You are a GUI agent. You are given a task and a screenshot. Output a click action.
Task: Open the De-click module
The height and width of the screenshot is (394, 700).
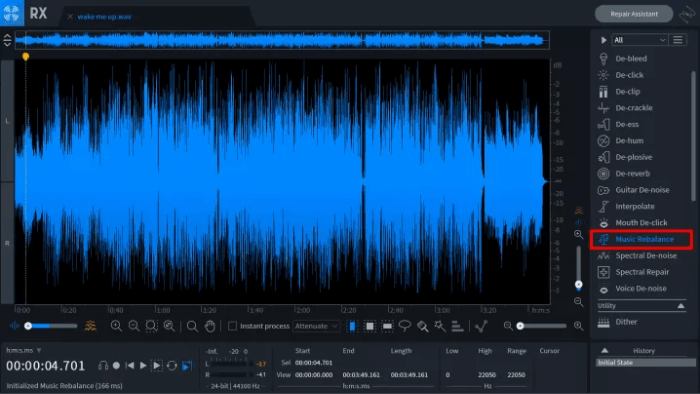coord(629,75)
